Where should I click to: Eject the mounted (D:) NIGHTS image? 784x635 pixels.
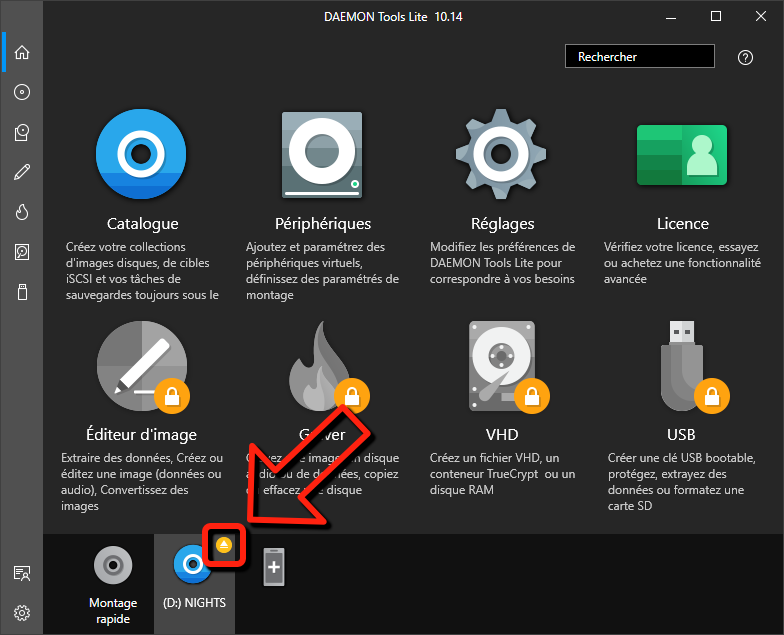pyautogui.click(x=224, y=545)
